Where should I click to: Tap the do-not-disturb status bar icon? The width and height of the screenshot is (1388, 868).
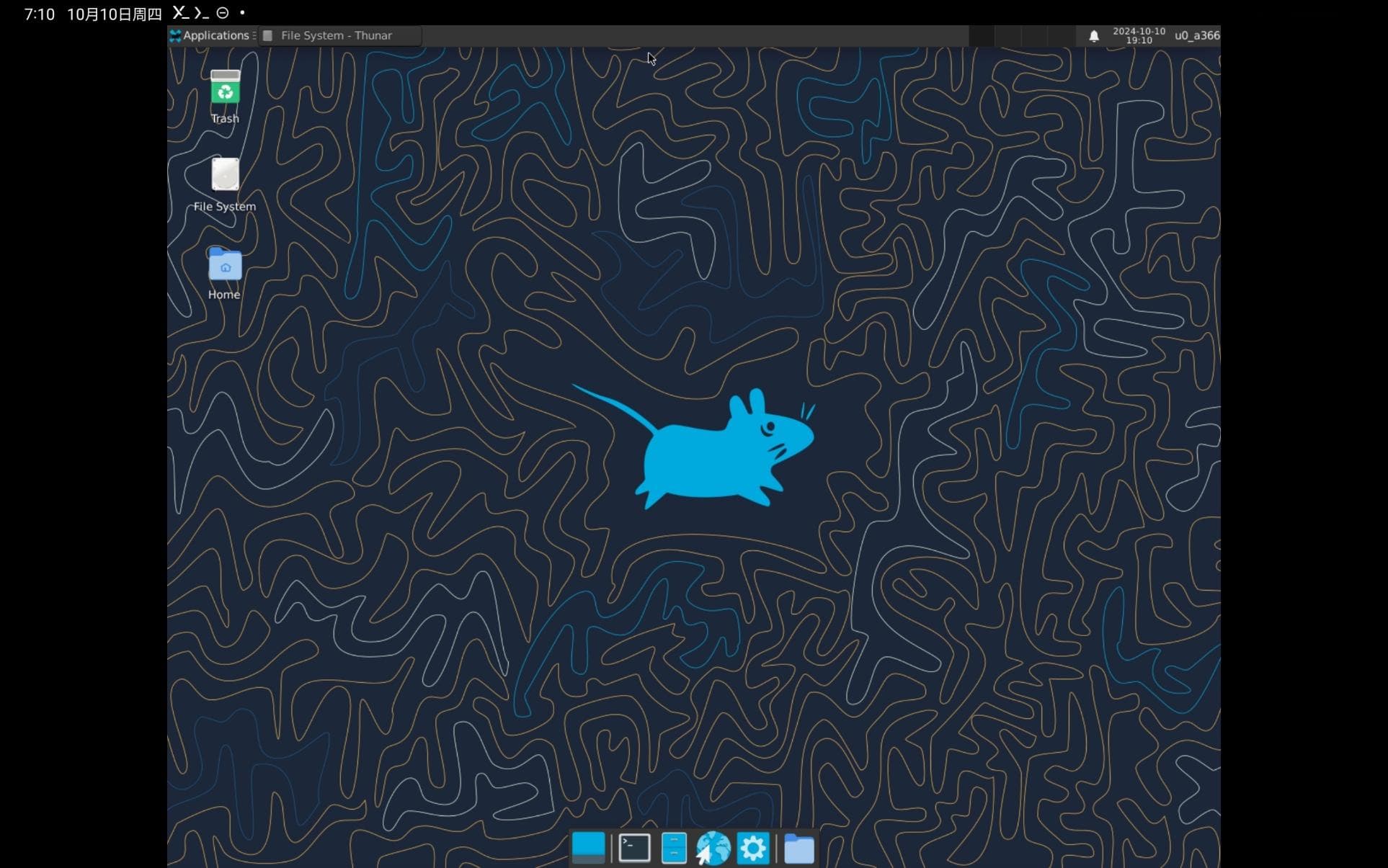point(223,13)
